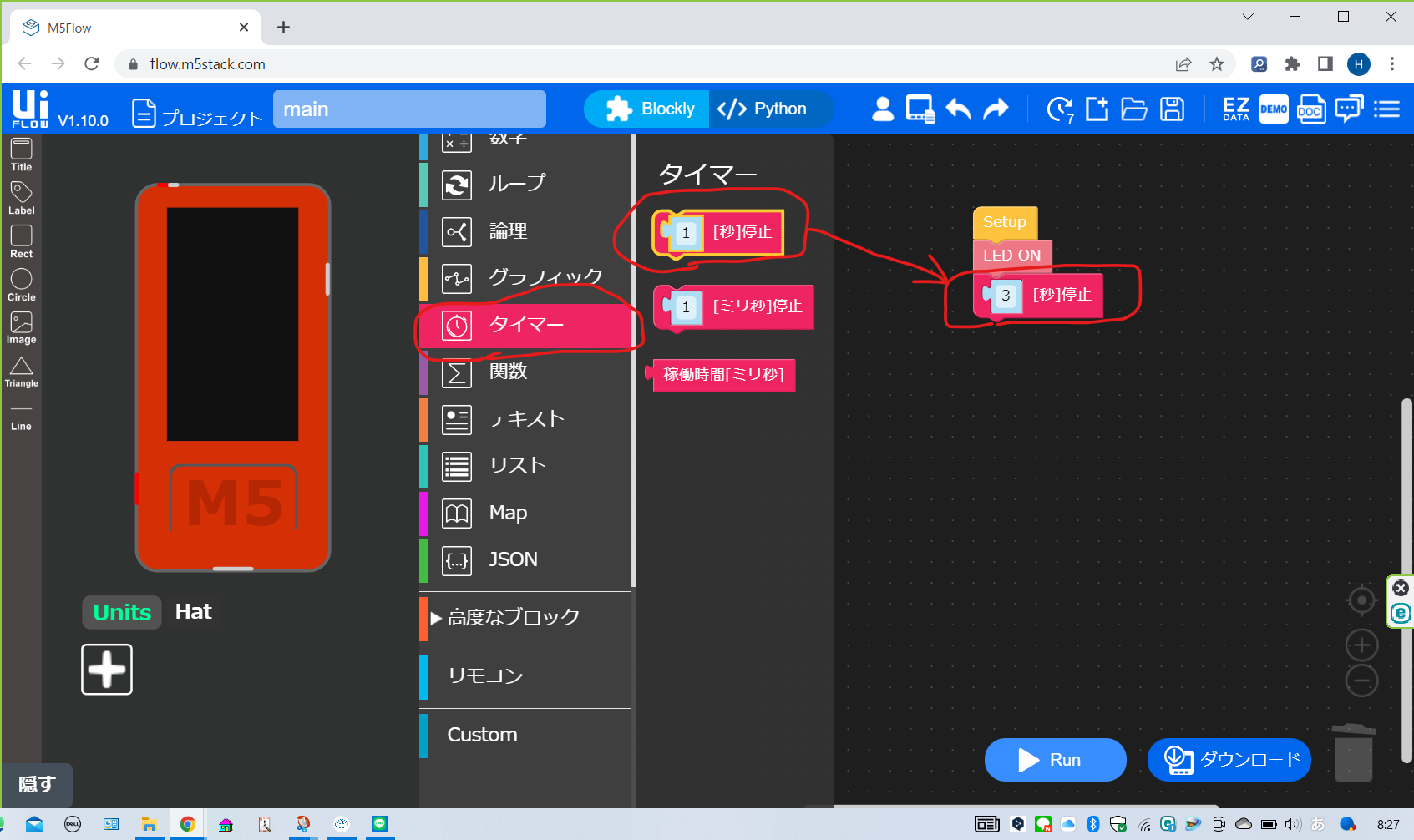This screenshot has height=840, width=1414.
Task: Switch to Python code mode
Action: 771,109
